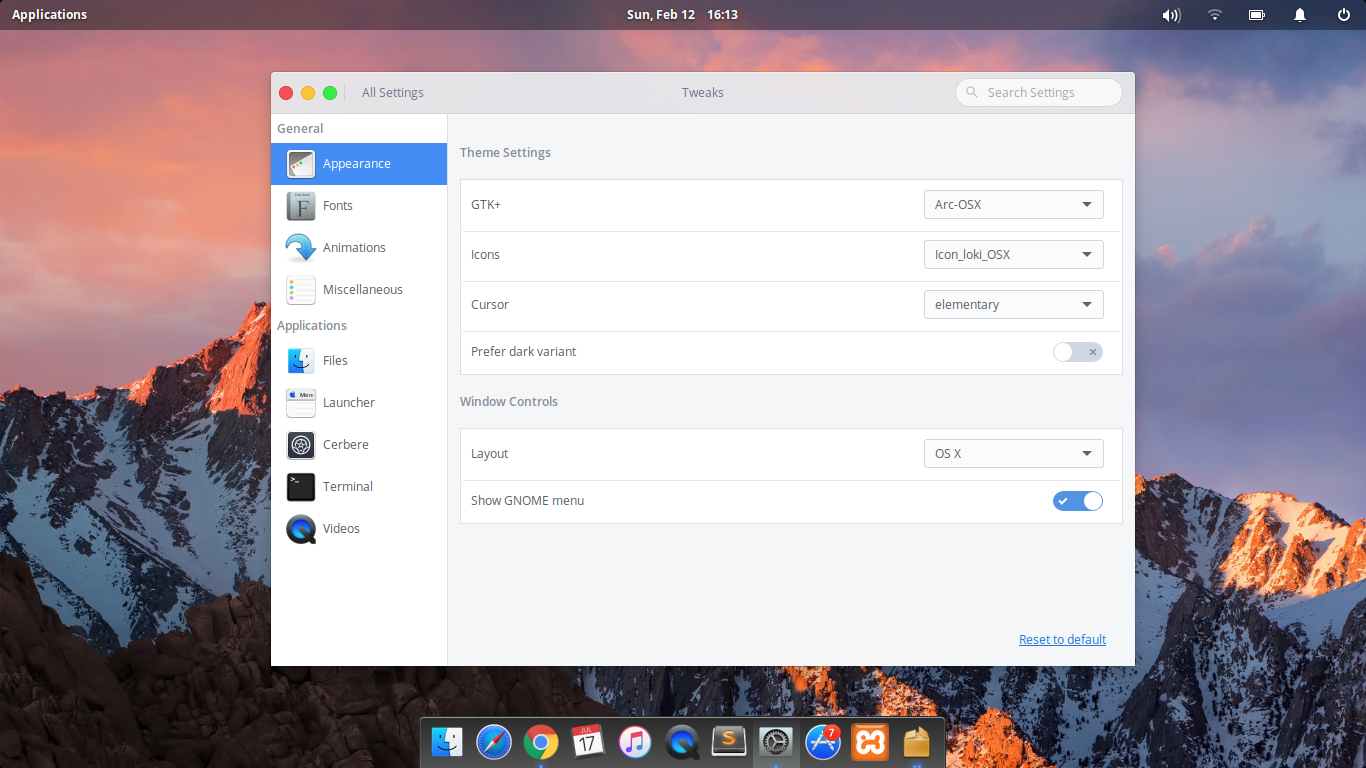The width and height of the screenshot is (1366, 768).
Task: Open the GTK+ theme dropdown
Action: tap(1014, 205)
